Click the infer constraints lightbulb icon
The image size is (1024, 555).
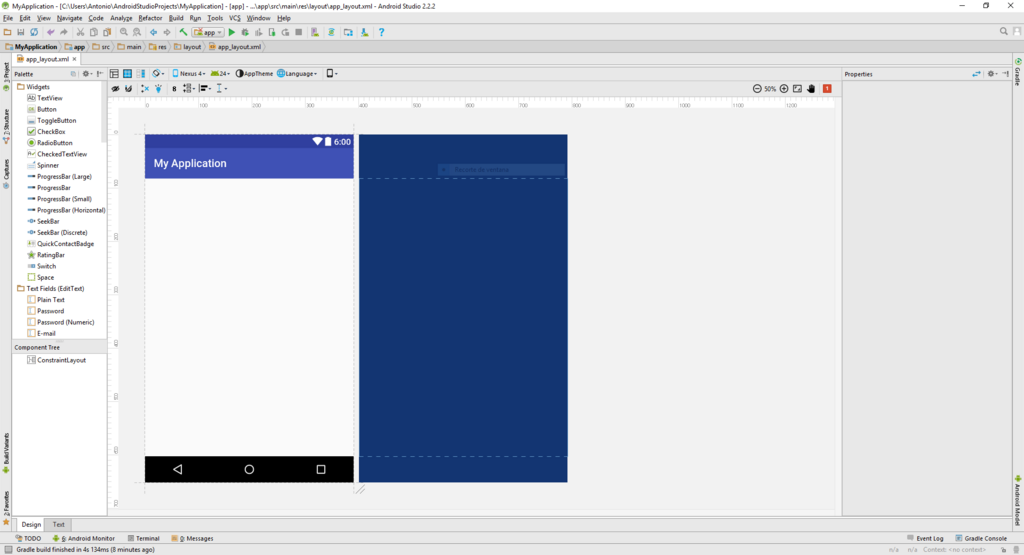point(159,88)
